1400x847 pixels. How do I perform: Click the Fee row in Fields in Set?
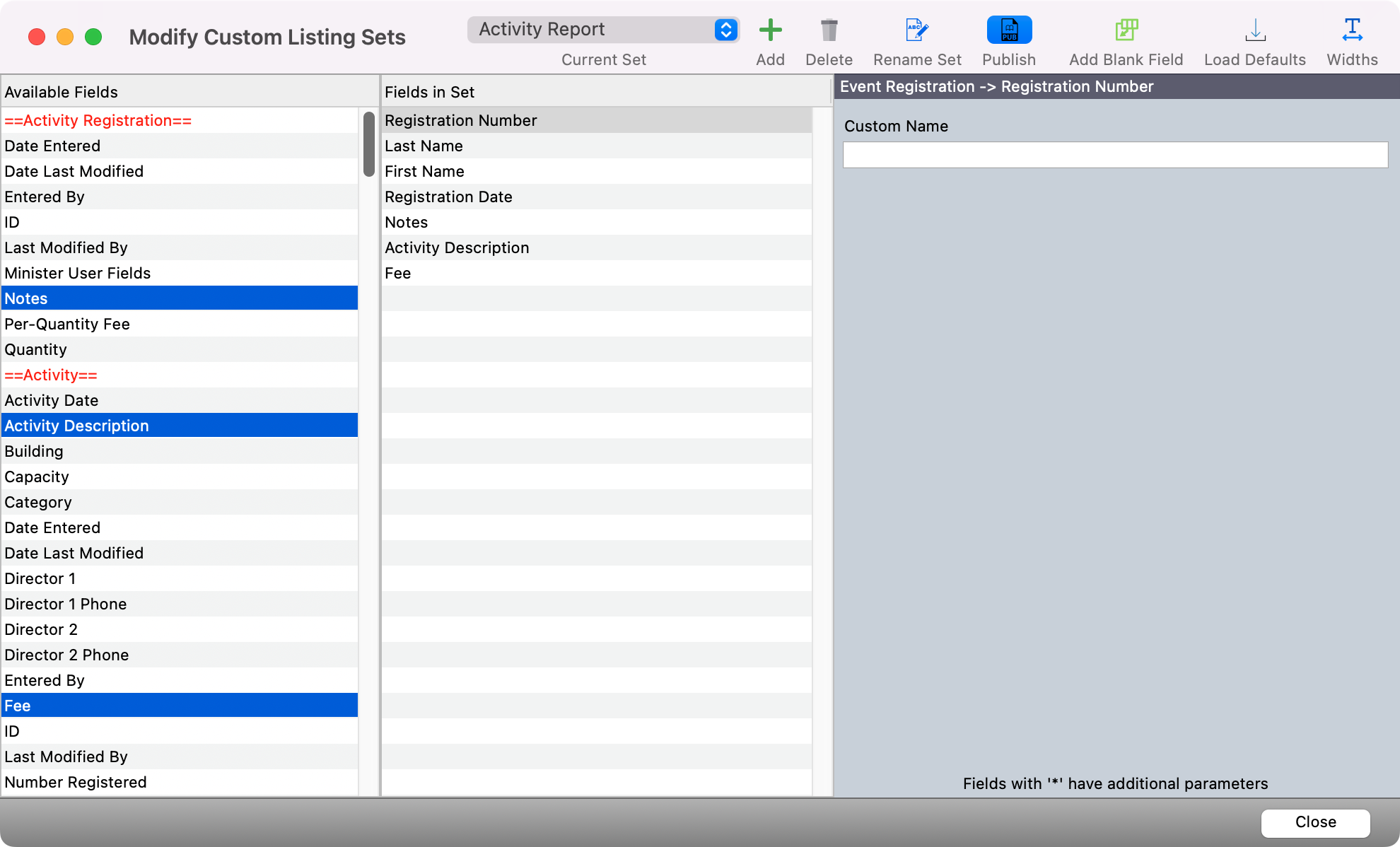tap(398, 274)
